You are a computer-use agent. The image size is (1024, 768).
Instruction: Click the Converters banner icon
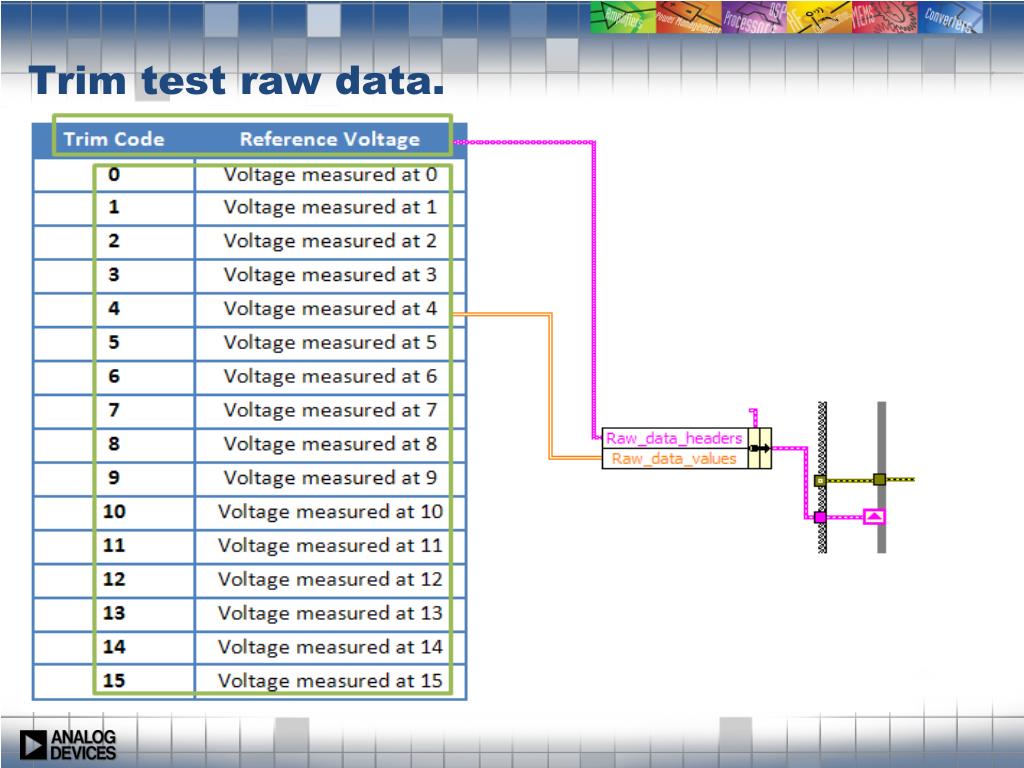950,17
